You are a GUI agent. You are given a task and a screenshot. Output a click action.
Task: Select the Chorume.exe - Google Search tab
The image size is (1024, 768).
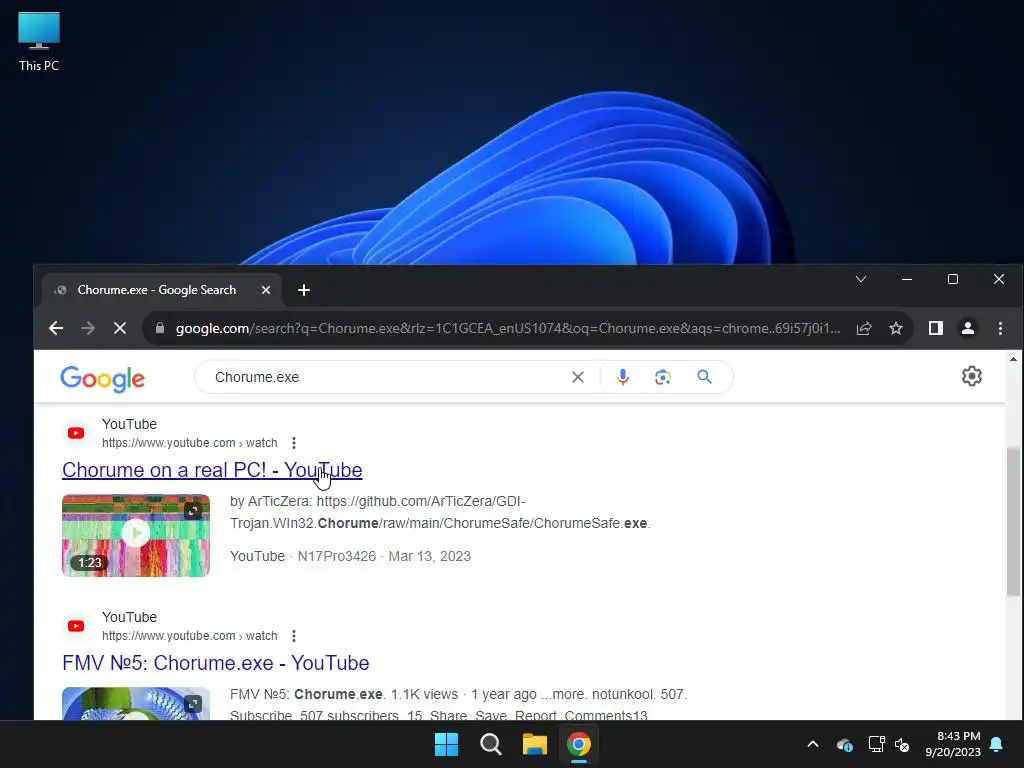(162, 290)
